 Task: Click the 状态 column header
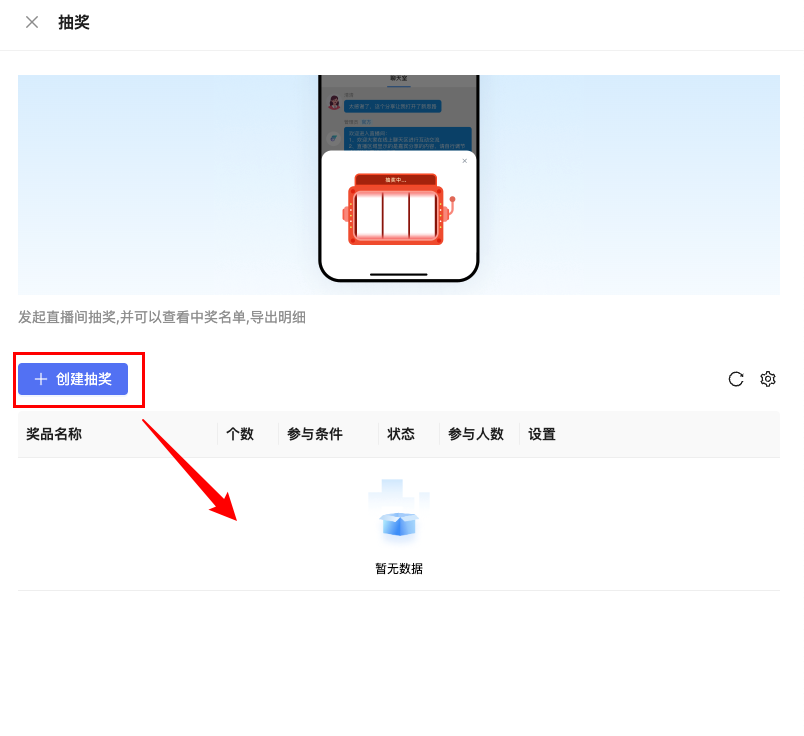[x=401, y=434]
